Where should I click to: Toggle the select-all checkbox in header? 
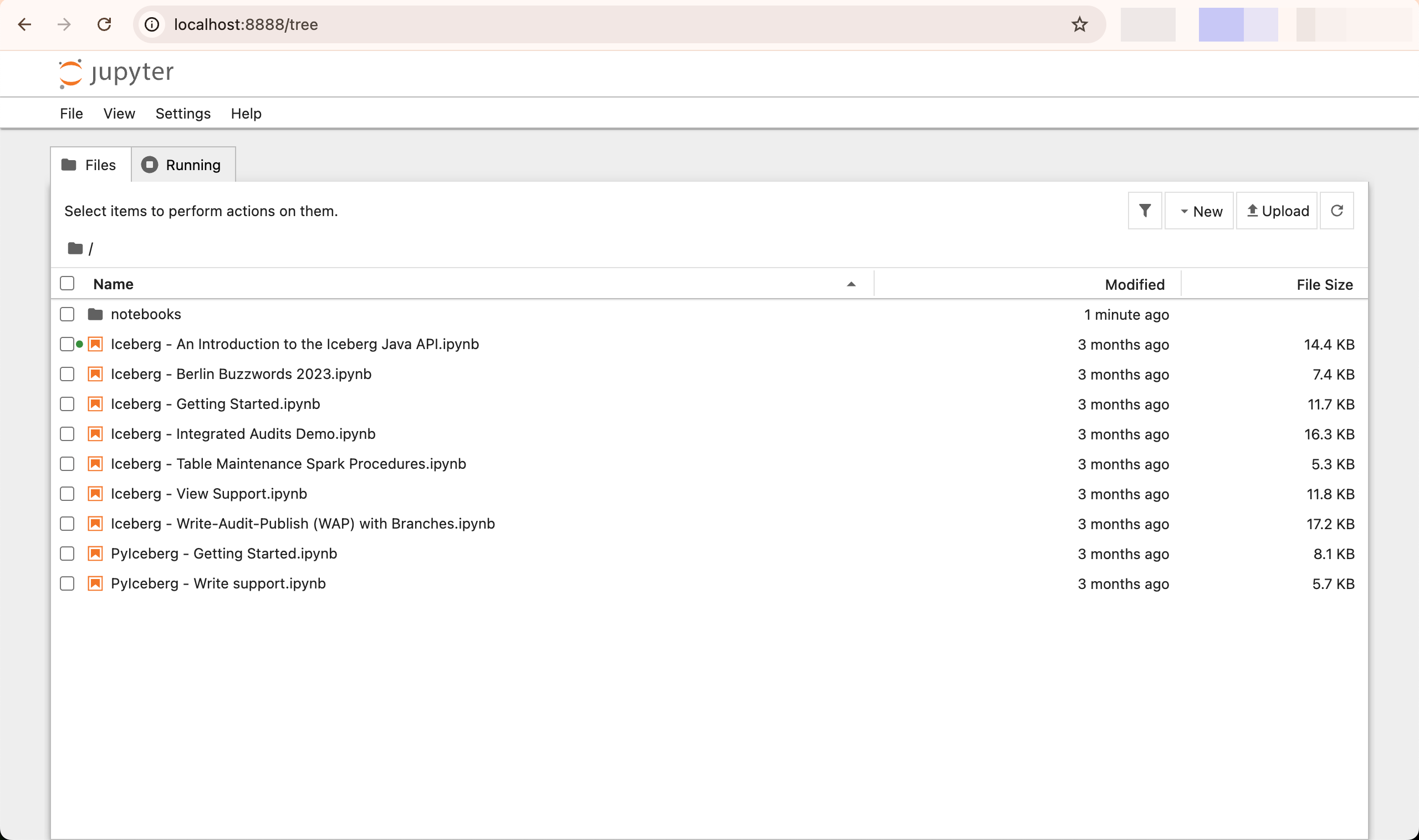(x=67, y=283)
